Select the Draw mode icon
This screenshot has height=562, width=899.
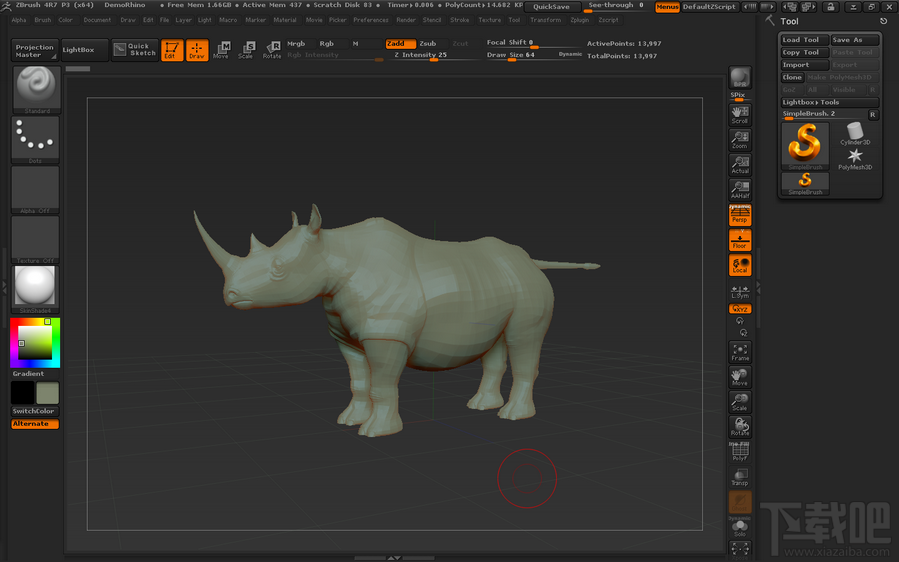tap(197, 50)
